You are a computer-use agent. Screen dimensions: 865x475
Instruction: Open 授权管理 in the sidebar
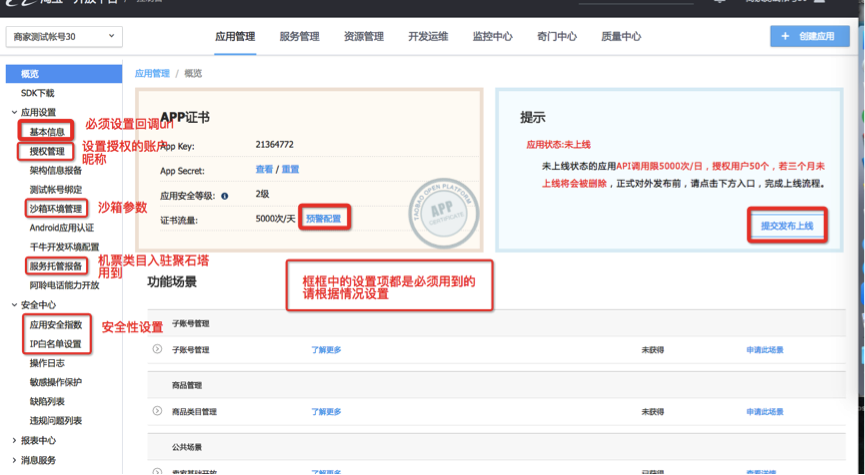point(47,151)
